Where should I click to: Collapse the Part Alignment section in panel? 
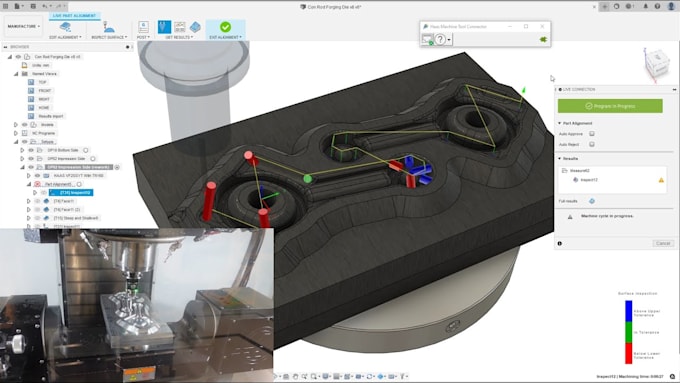coord(559,124)
